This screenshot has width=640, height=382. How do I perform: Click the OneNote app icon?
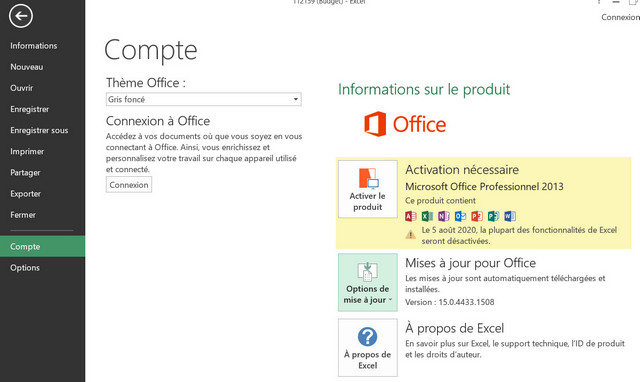[x=444, y=216]
